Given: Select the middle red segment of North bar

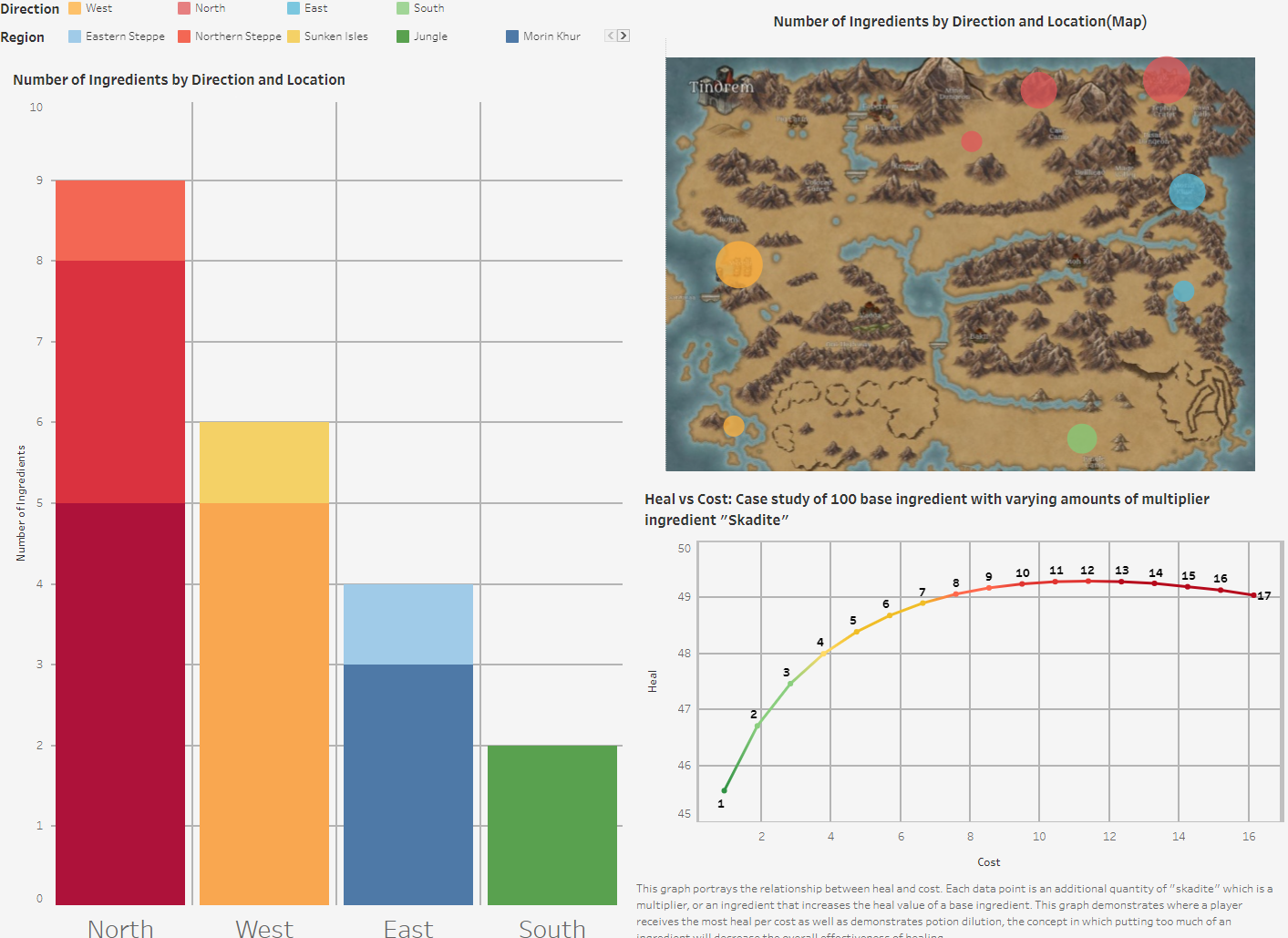Looking at the screenshot, I should coord(120,382).
